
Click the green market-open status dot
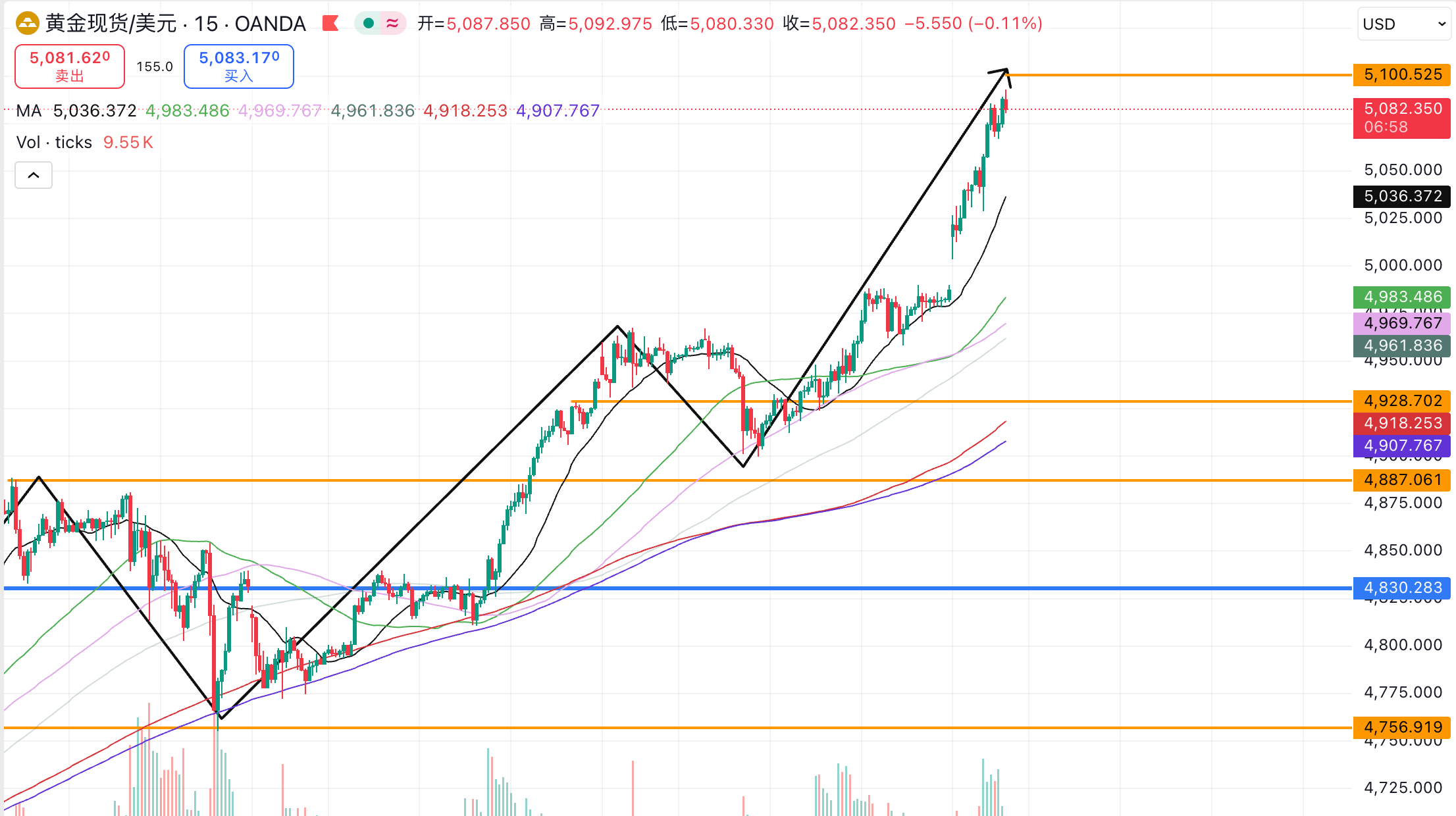(369, 24)
